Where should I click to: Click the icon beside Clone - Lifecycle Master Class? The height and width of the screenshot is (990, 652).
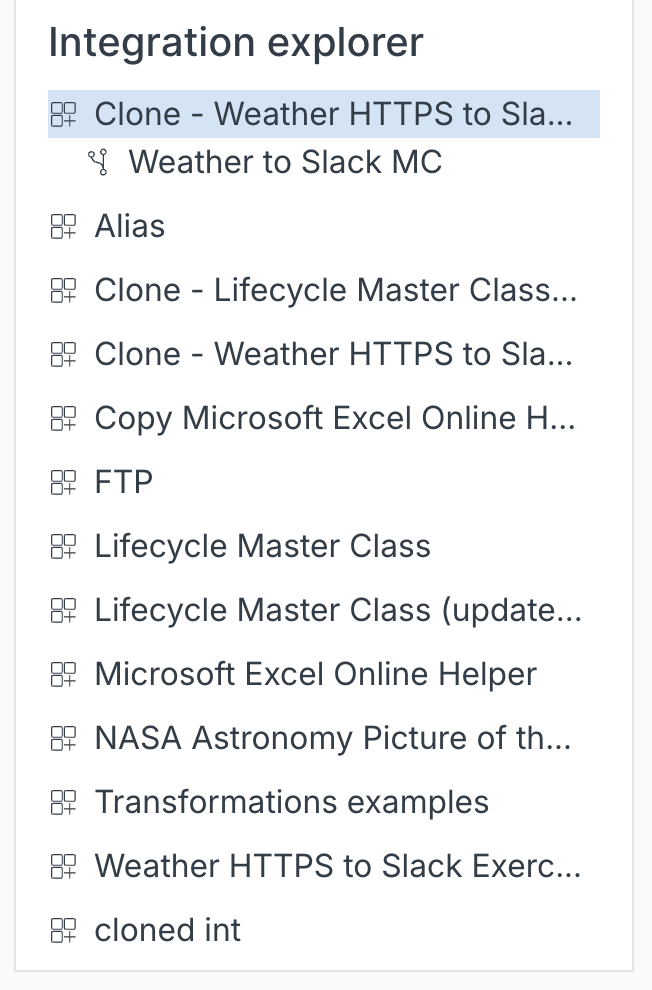pyautogui.click(x=63, y=291)
